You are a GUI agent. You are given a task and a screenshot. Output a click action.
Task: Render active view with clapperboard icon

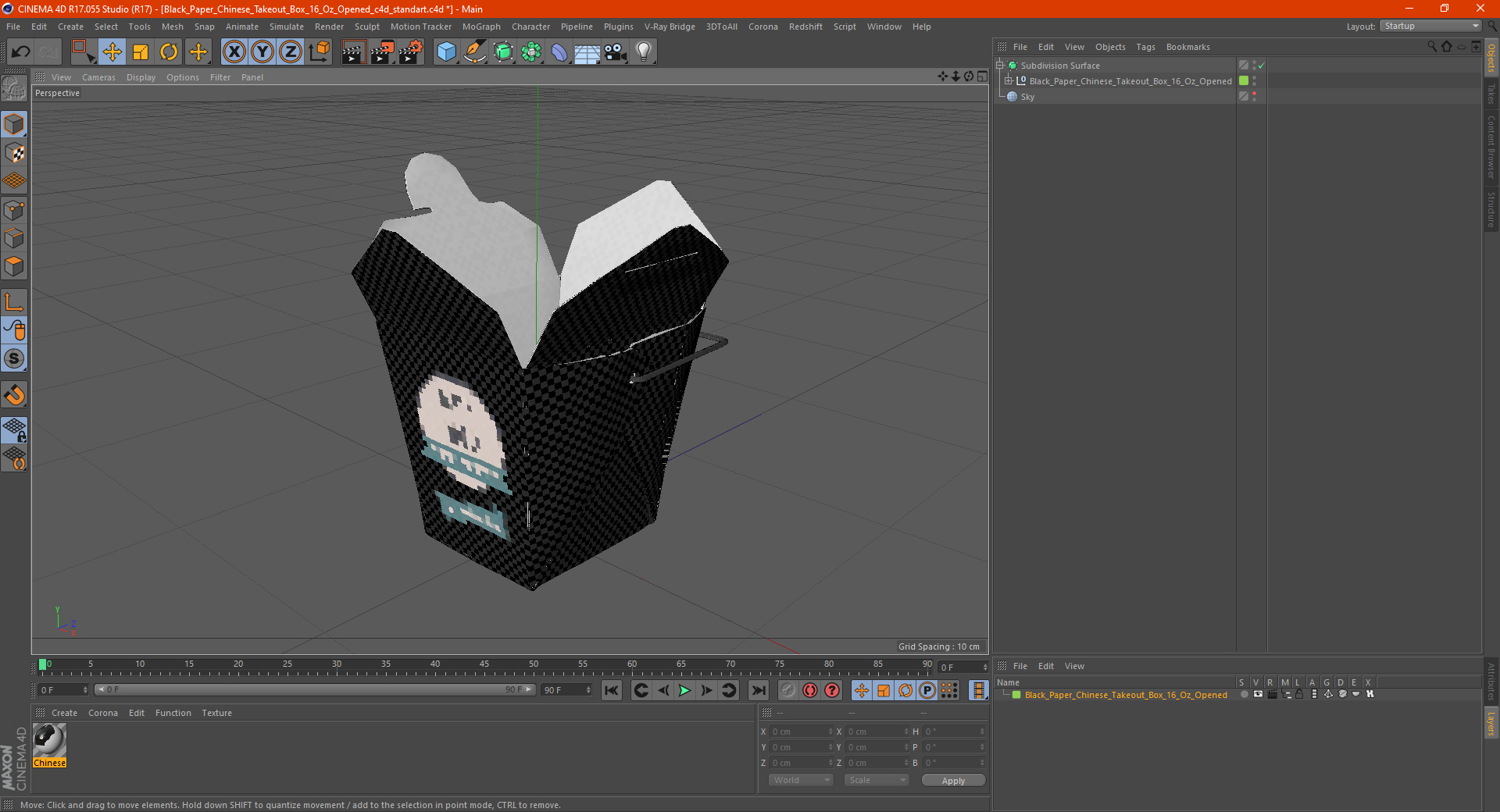(x=353, y=52)
